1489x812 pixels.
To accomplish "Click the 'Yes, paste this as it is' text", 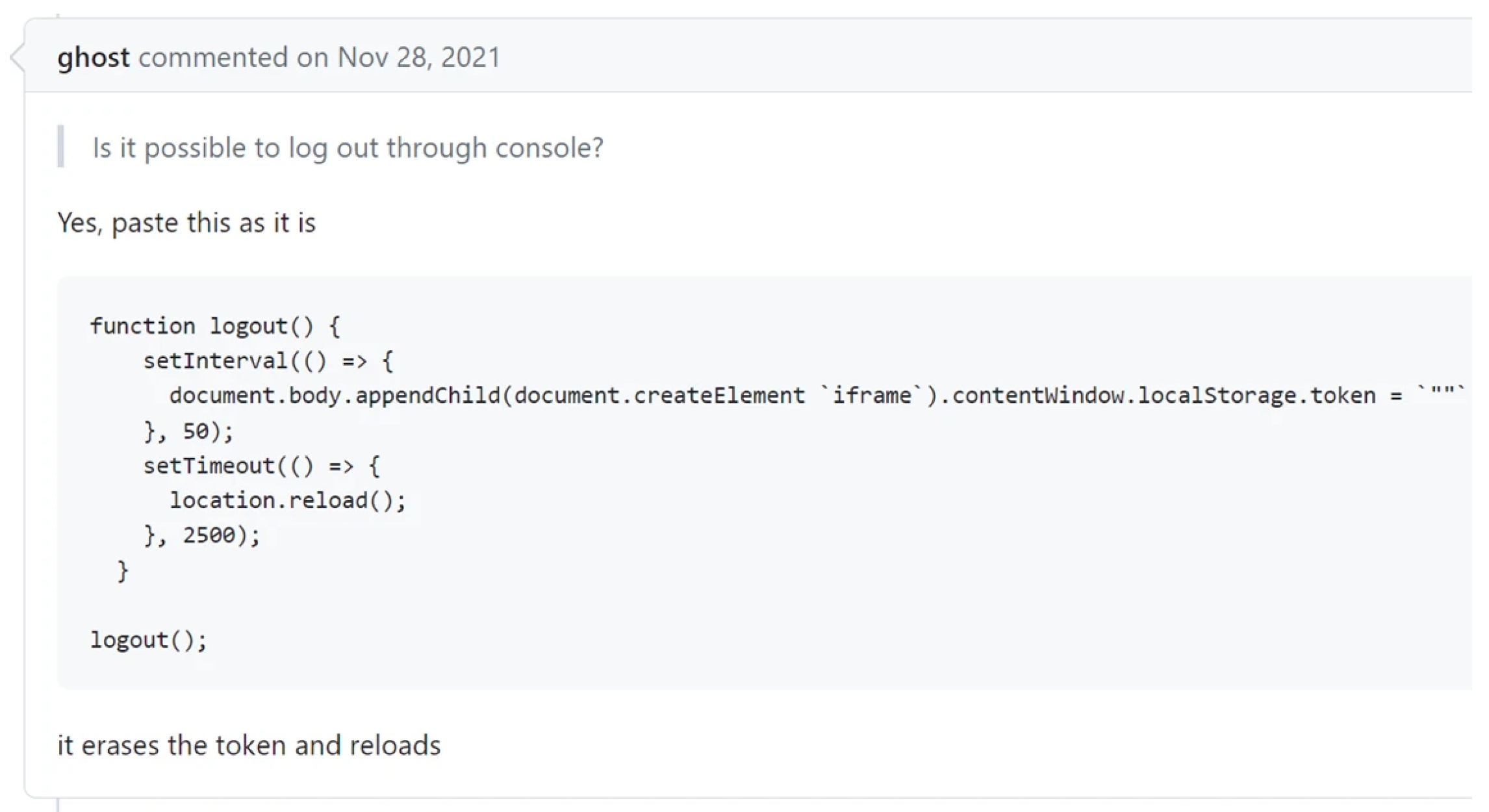I will pos(186,223).
